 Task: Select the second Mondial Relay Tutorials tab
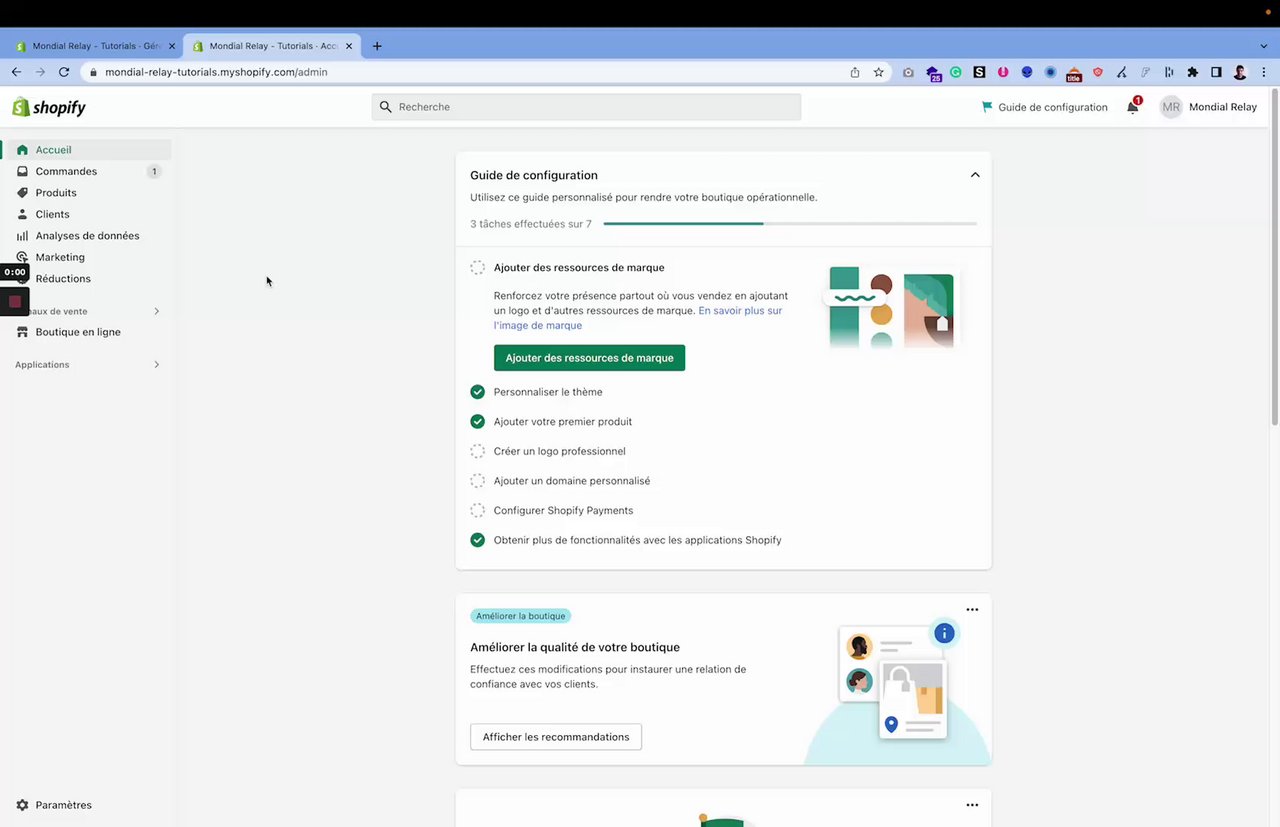(272, 46)
